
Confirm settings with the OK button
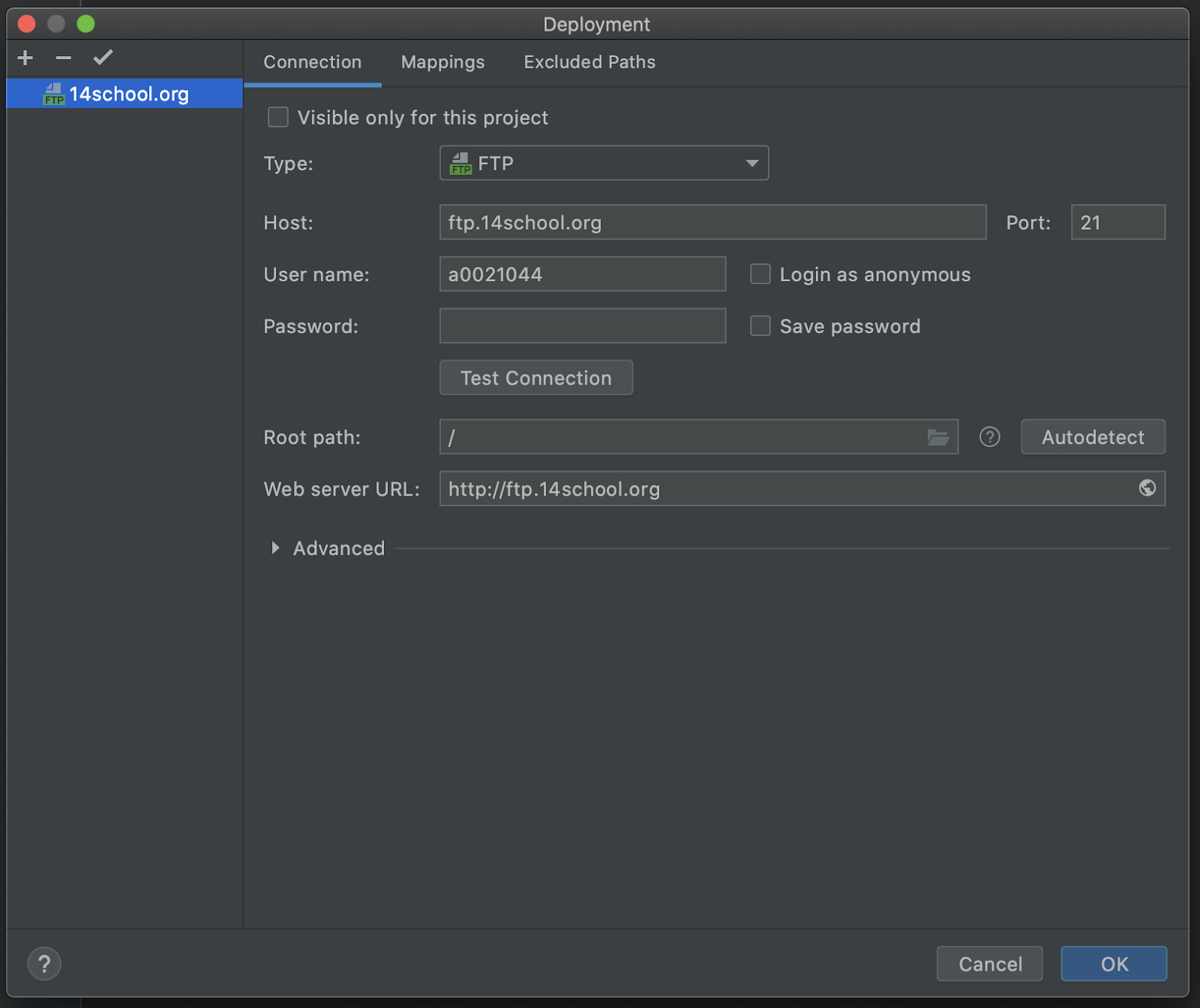pos(1114,964)
